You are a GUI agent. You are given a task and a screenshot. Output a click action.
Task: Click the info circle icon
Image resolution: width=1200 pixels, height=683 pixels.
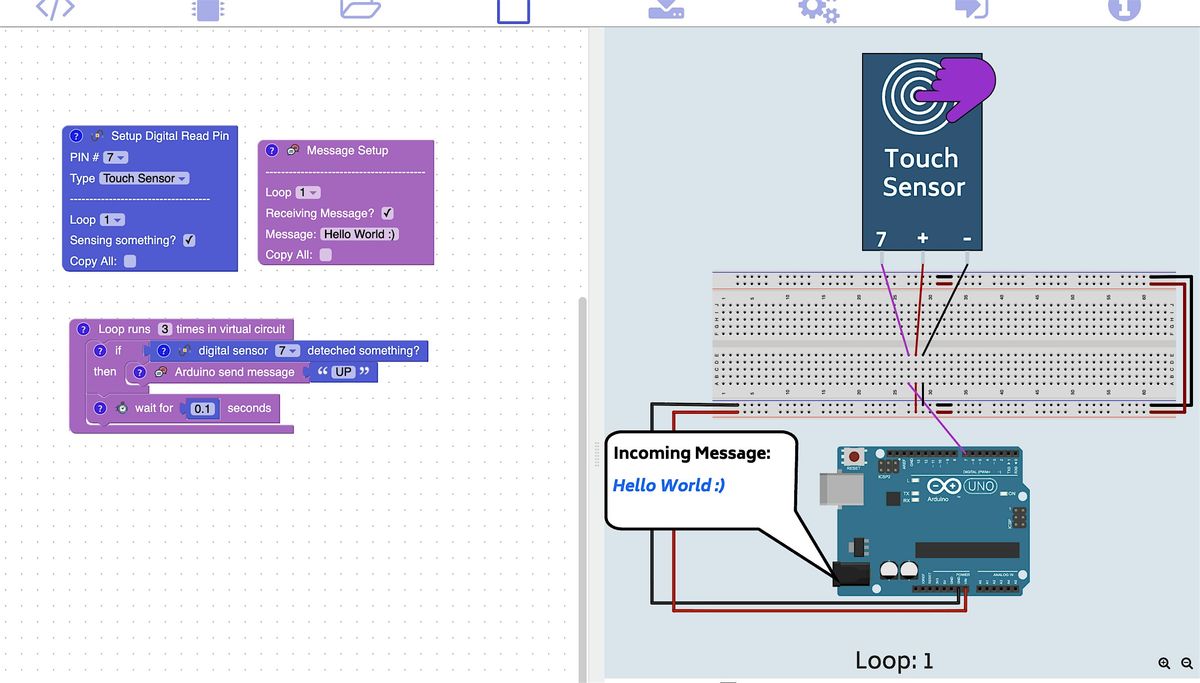(x=1124, y=9)
